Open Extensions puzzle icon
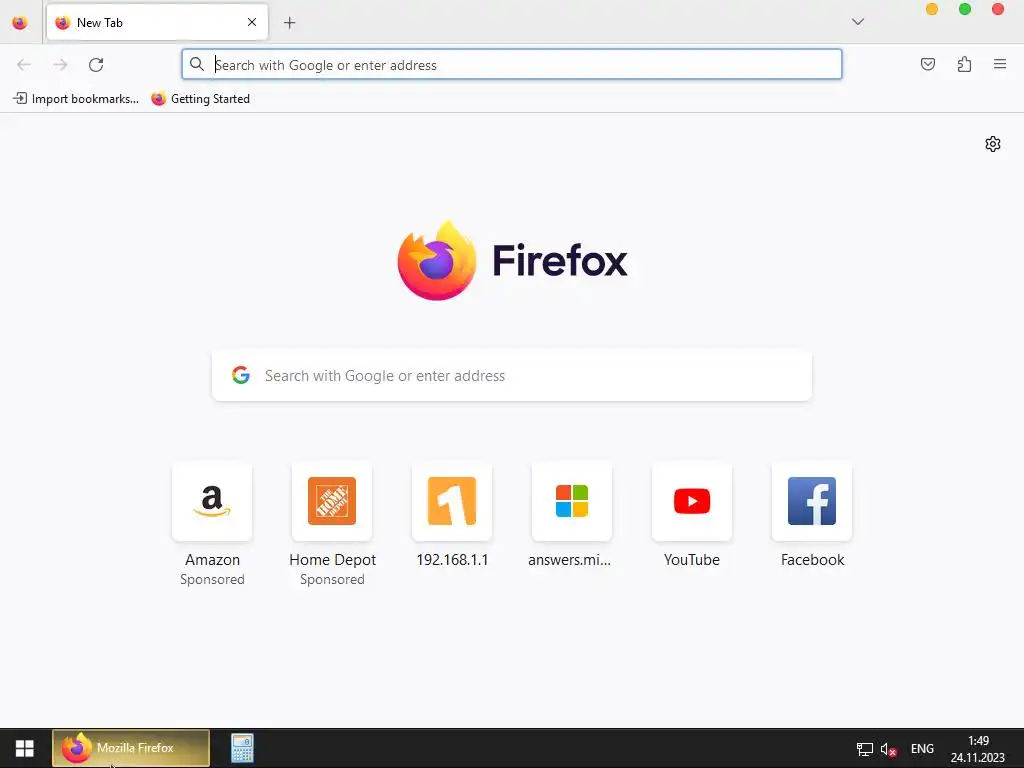The image size is (1024, 768). click(964, 64)
